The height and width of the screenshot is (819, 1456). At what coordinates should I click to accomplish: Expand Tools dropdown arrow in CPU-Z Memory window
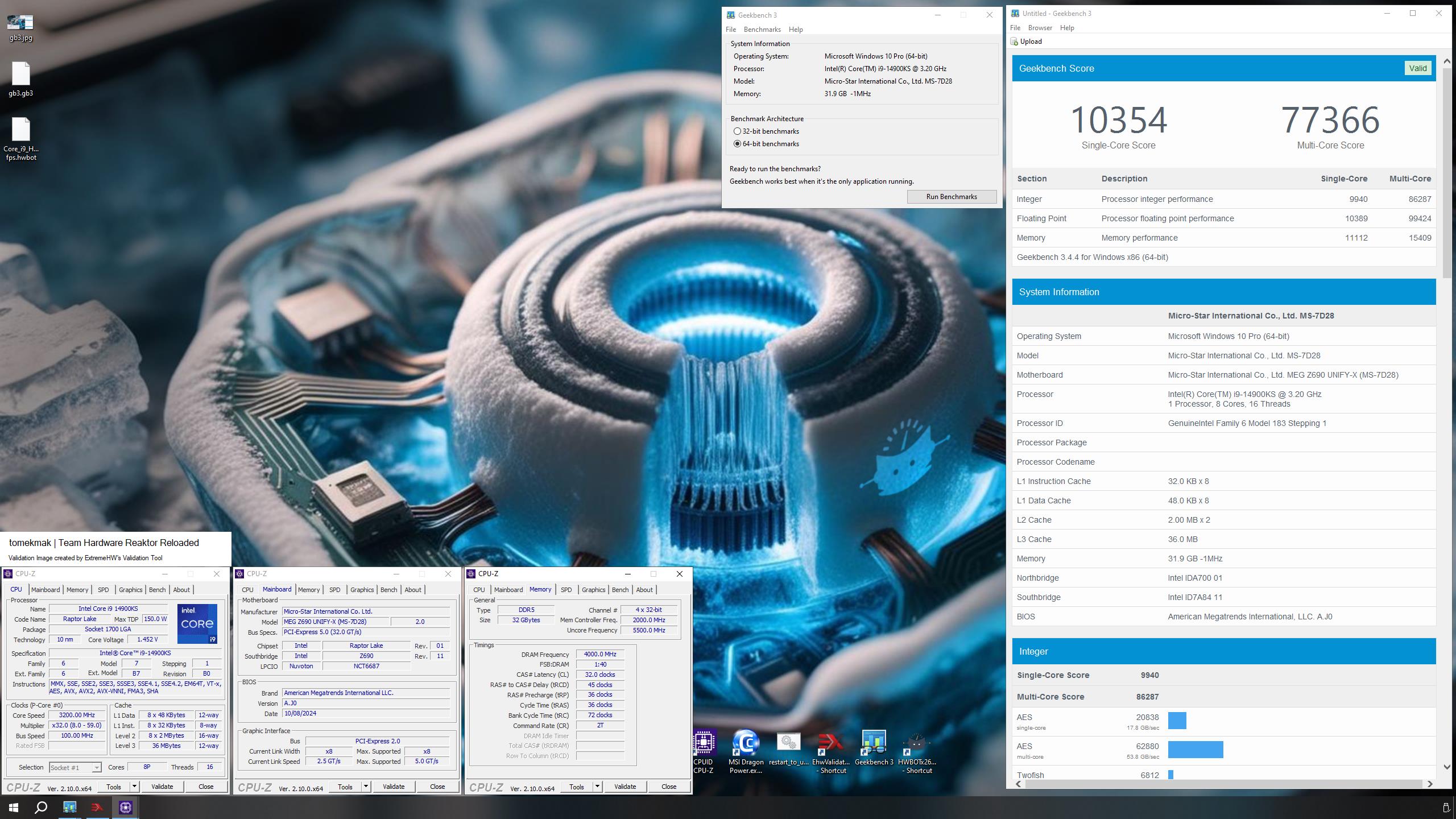click(x=597, y=787)
